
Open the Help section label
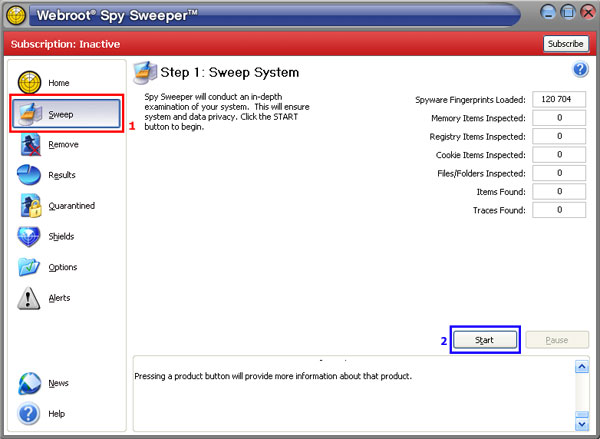(x=57, y=414)
